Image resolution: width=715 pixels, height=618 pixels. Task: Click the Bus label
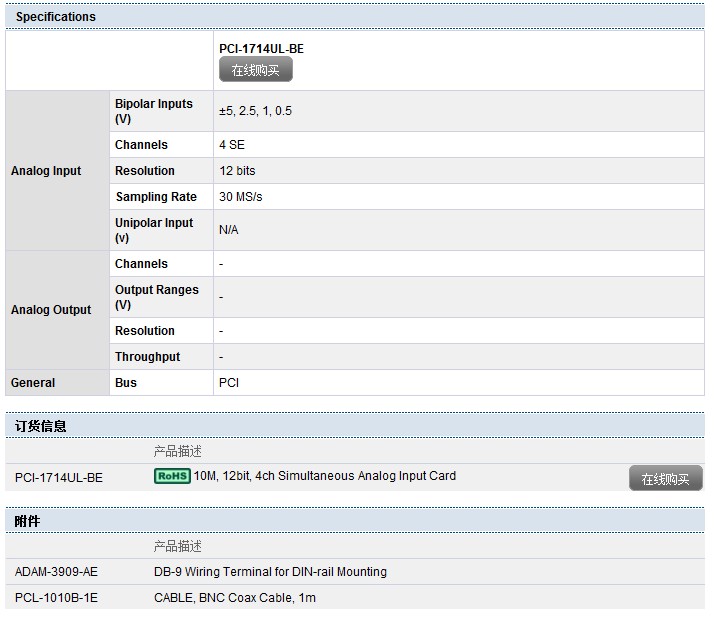click(126, 383)
